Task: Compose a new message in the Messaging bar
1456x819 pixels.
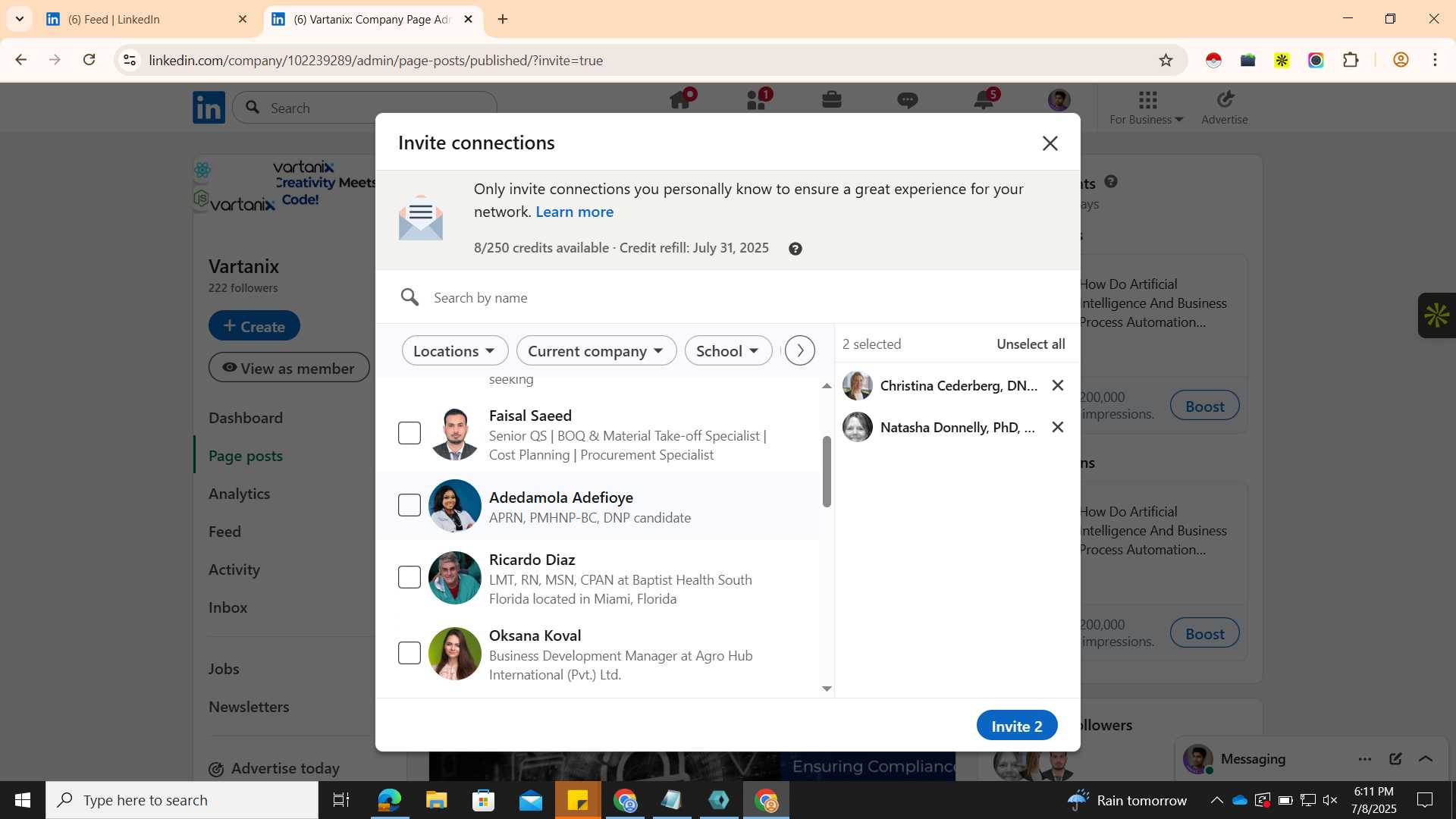Action: [1395, 759]
